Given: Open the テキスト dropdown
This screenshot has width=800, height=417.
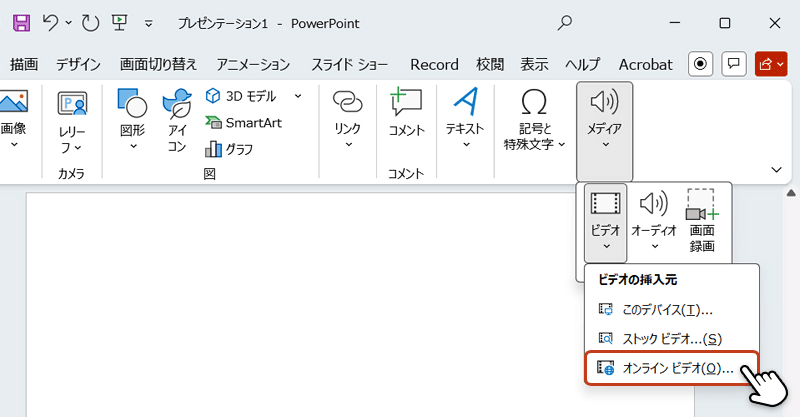Looking at the screenshot, I should (x=465, y=118).
